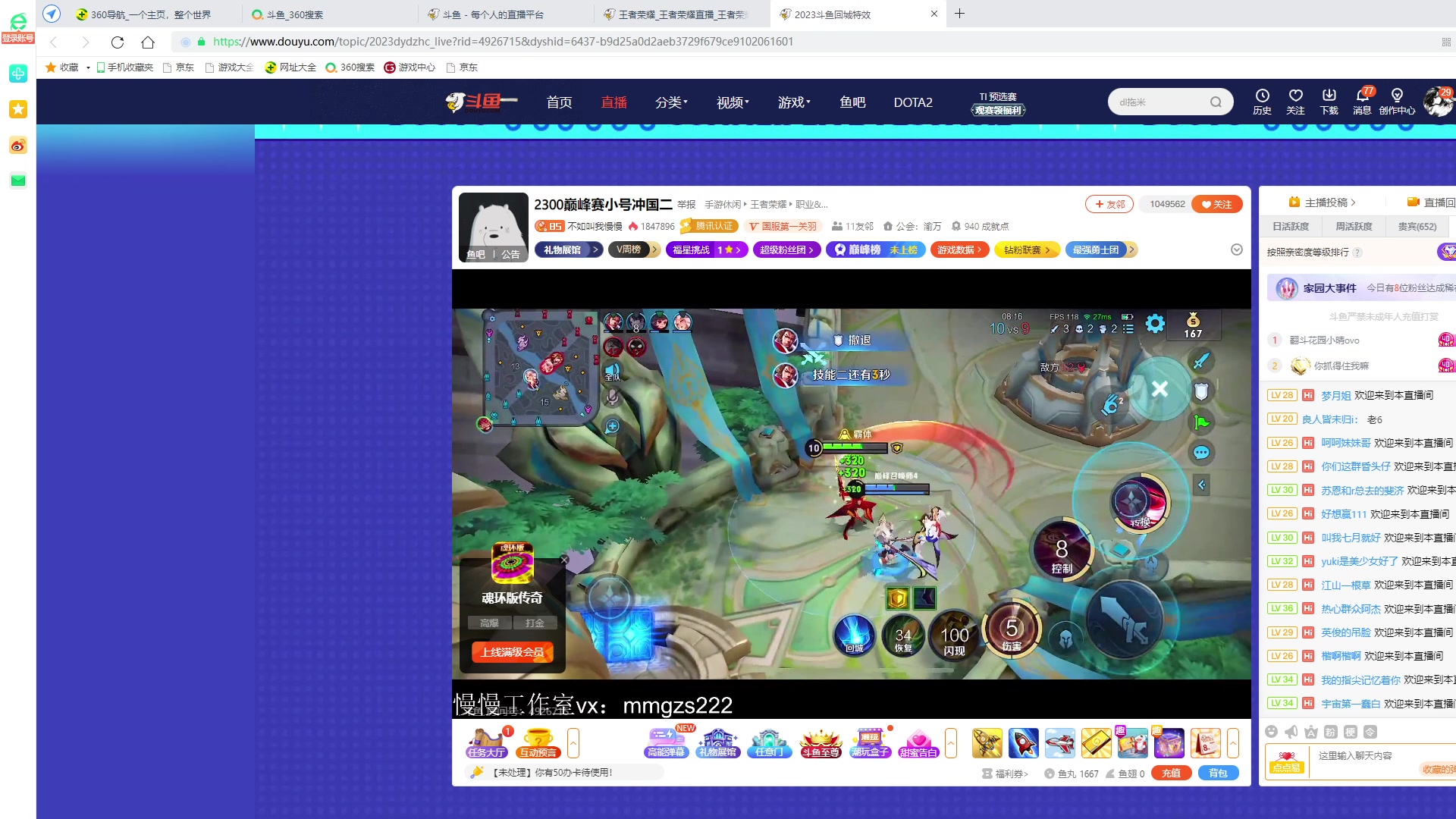Click the 礼物展馆 gift hall icon below the video
This screenshot has width=1456, height=819.
tap(717, 742)
